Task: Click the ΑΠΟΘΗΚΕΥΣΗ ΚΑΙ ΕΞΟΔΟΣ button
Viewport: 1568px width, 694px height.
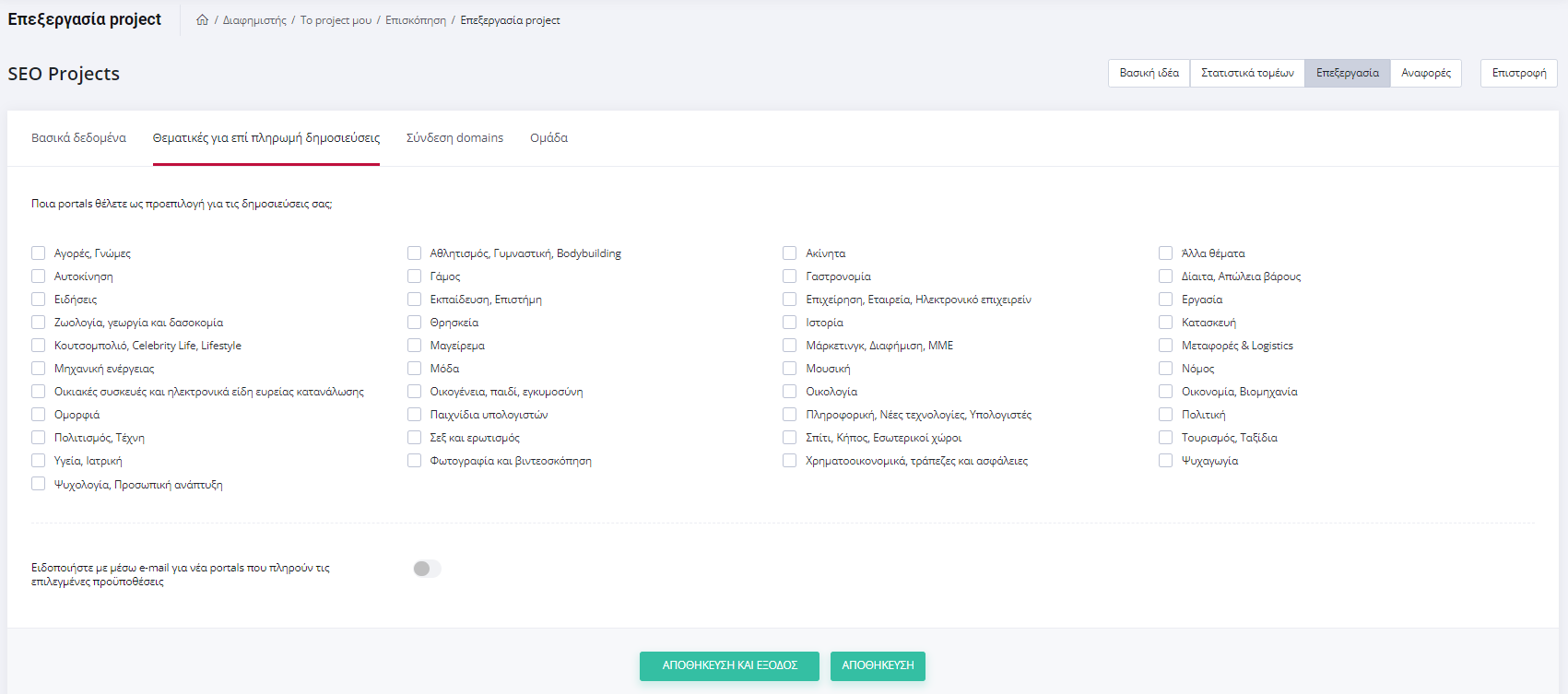Action: pos(729,665)
